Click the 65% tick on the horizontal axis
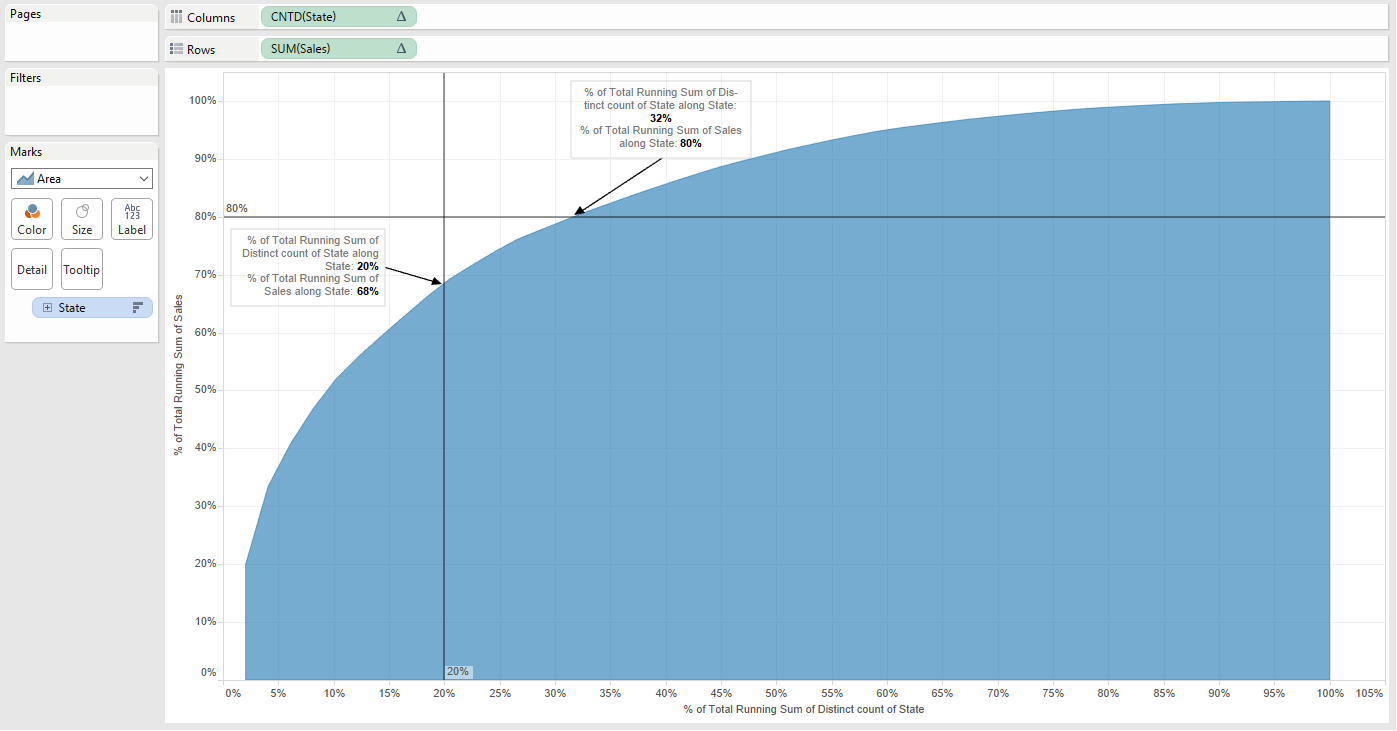Image resolution: width=1397 pixels, height=731 pixels. click(x=942, y=693)
